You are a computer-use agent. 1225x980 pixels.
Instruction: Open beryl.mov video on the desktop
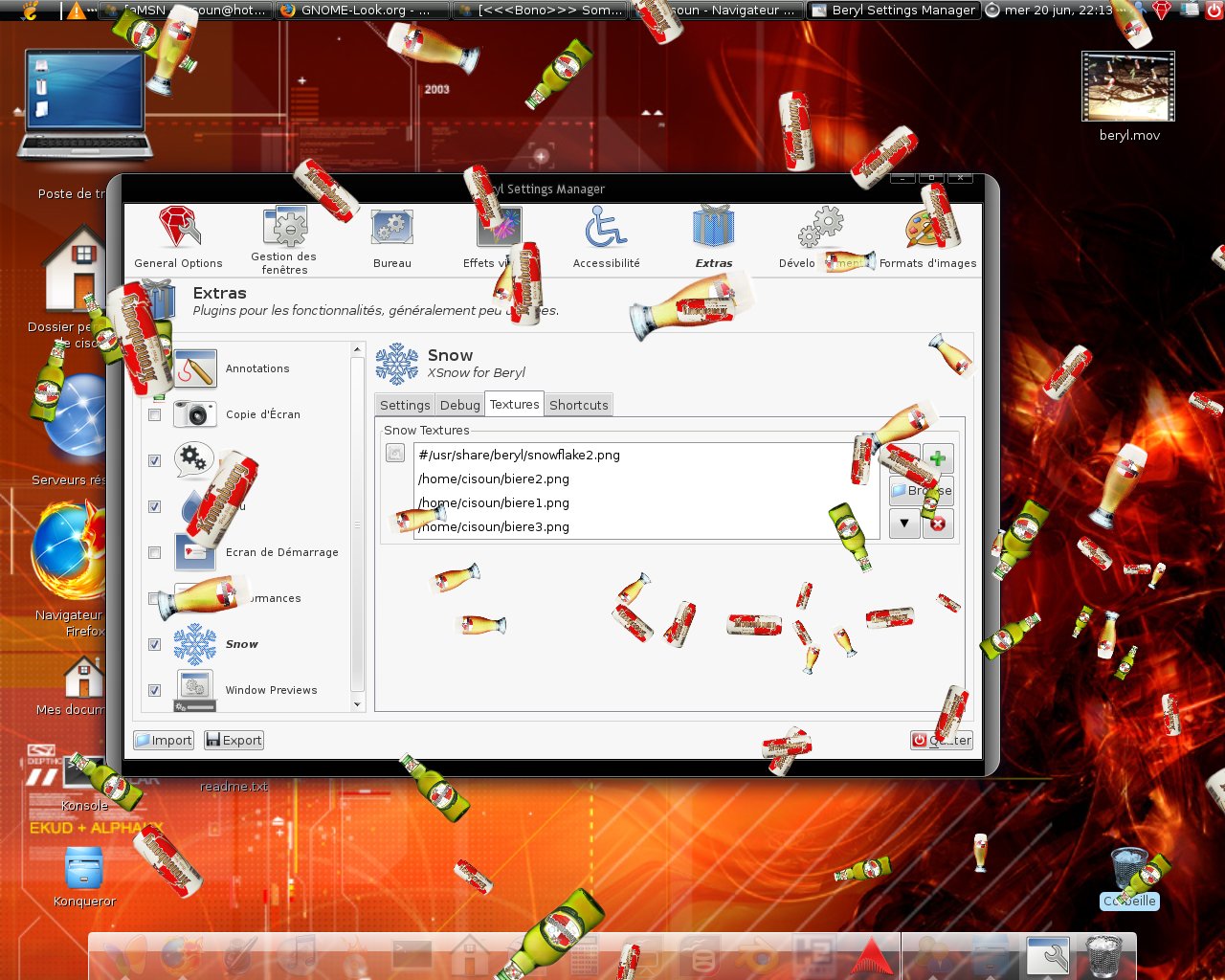pos(1128,97)
